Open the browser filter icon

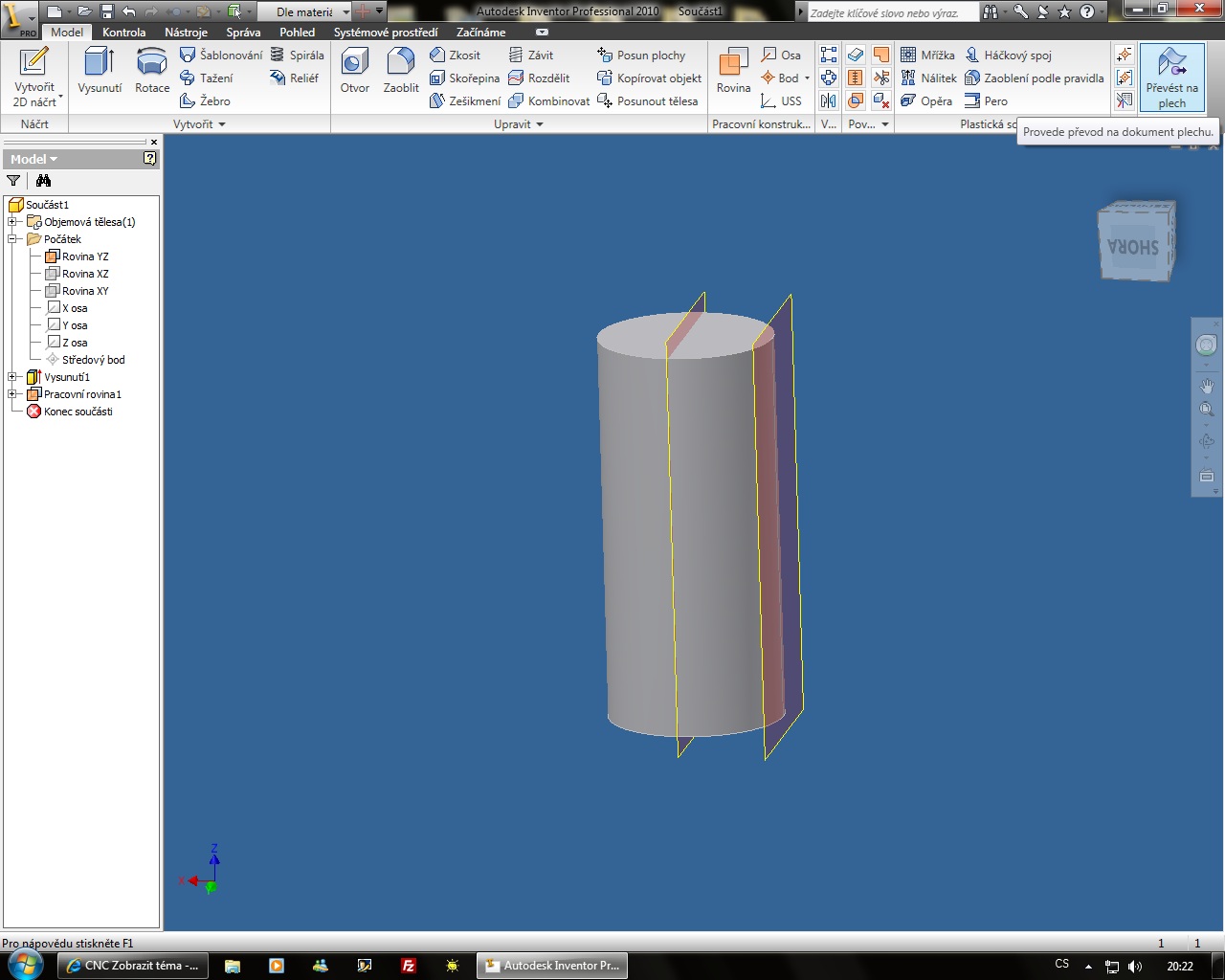tap(13, 181)
